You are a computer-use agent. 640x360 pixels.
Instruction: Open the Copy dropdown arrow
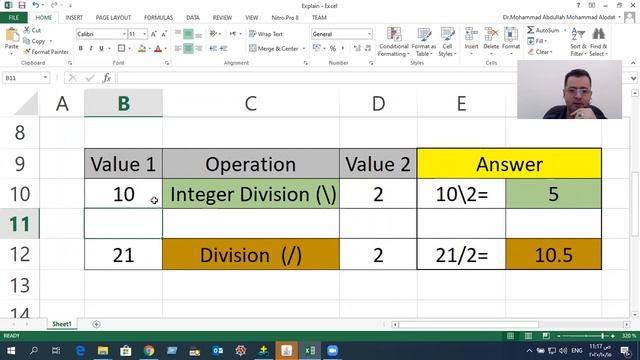pyautogui.click(x=51, y=41)
